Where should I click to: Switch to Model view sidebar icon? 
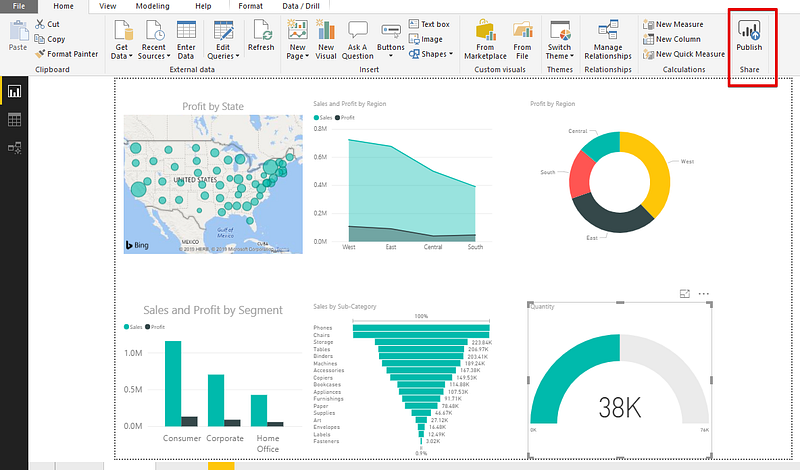point(14,148)
